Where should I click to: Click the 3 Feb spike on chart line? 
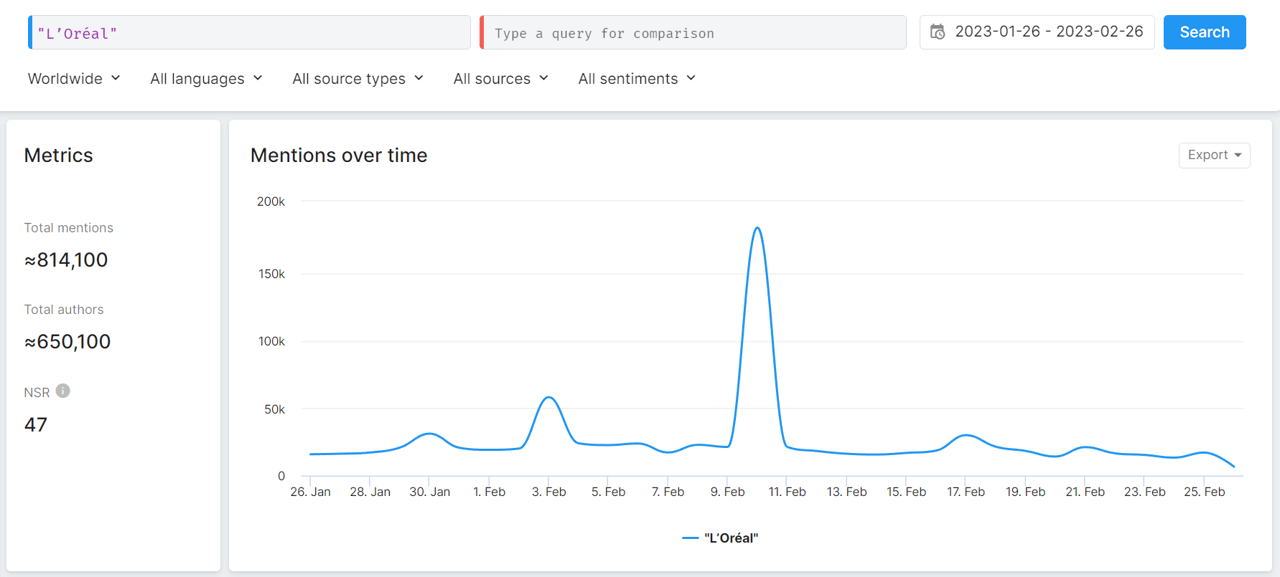click(548, 398)
